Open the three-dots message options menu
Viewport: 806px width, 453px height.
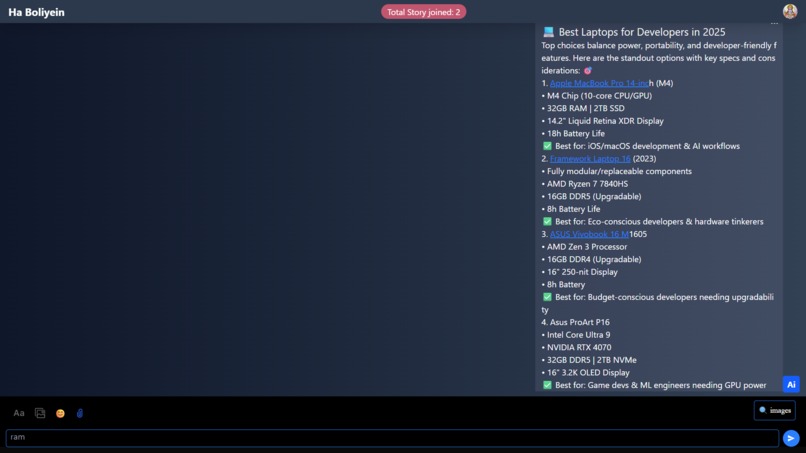pos(774,24)
